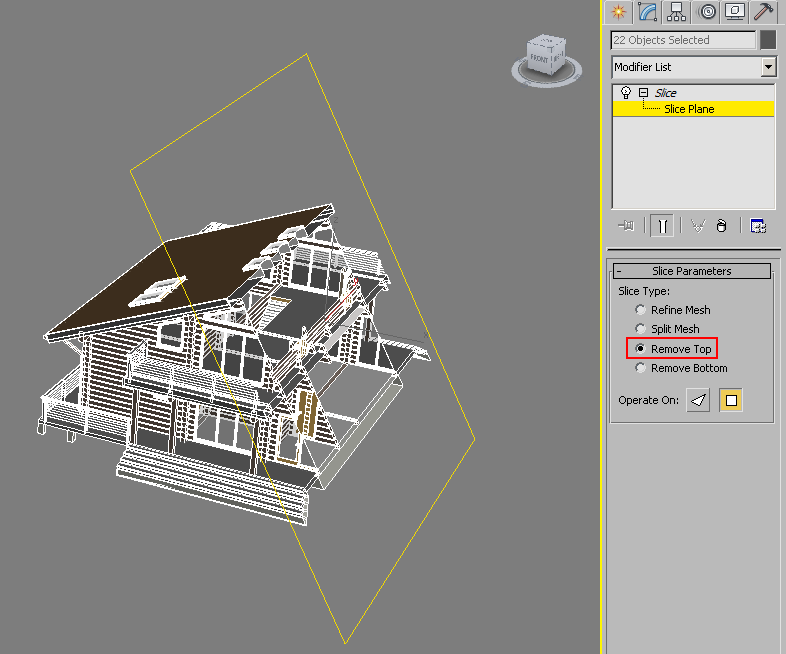Viewport: 786px width, 654px height.
Task: Open the object color swatch
Action: pos(768,40)
